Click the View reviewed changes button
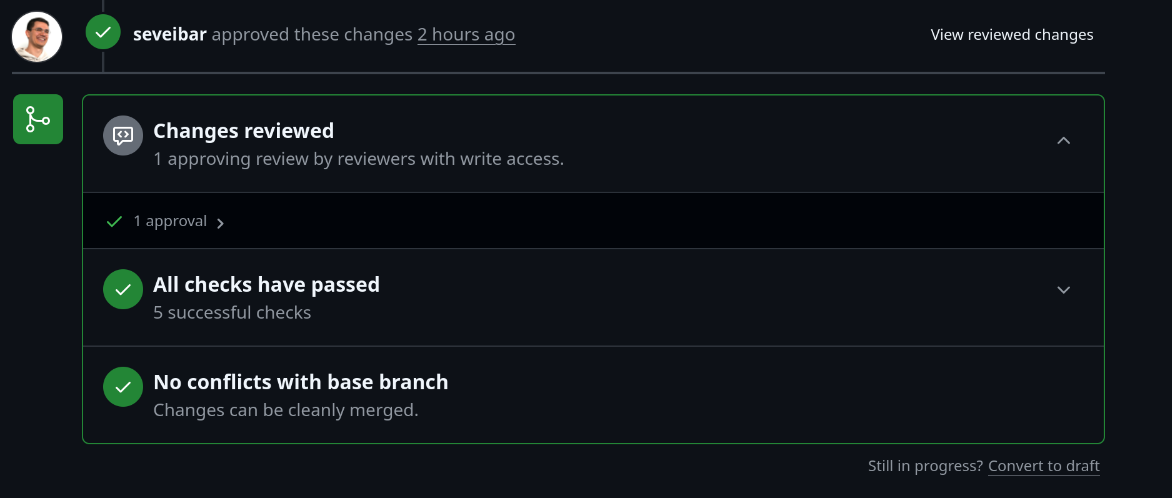 point(1012,35)
